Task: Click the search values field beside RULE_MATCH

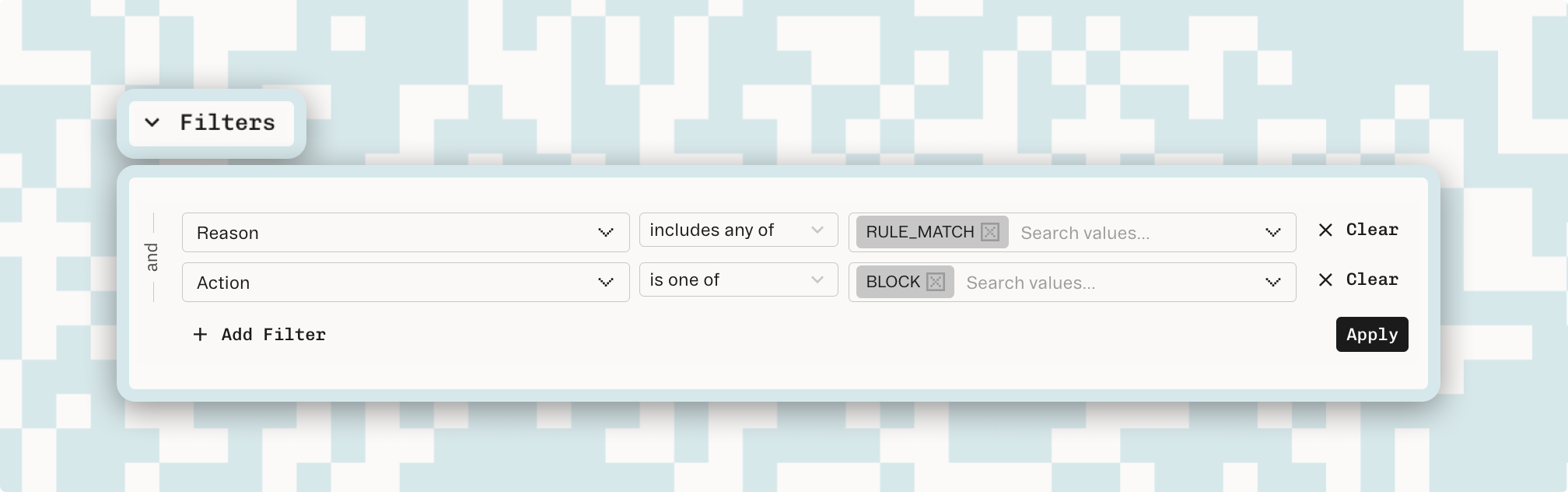Action: 1136,233
